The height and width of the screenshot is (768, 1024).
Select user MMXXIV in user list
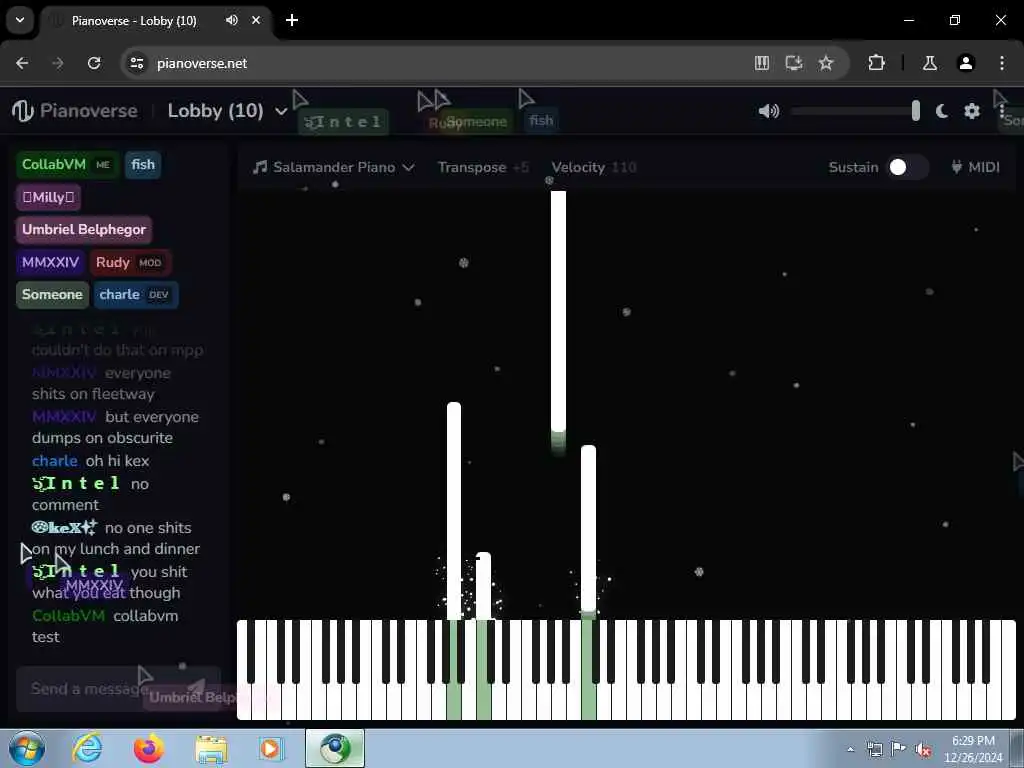click(x=50, y=263)
